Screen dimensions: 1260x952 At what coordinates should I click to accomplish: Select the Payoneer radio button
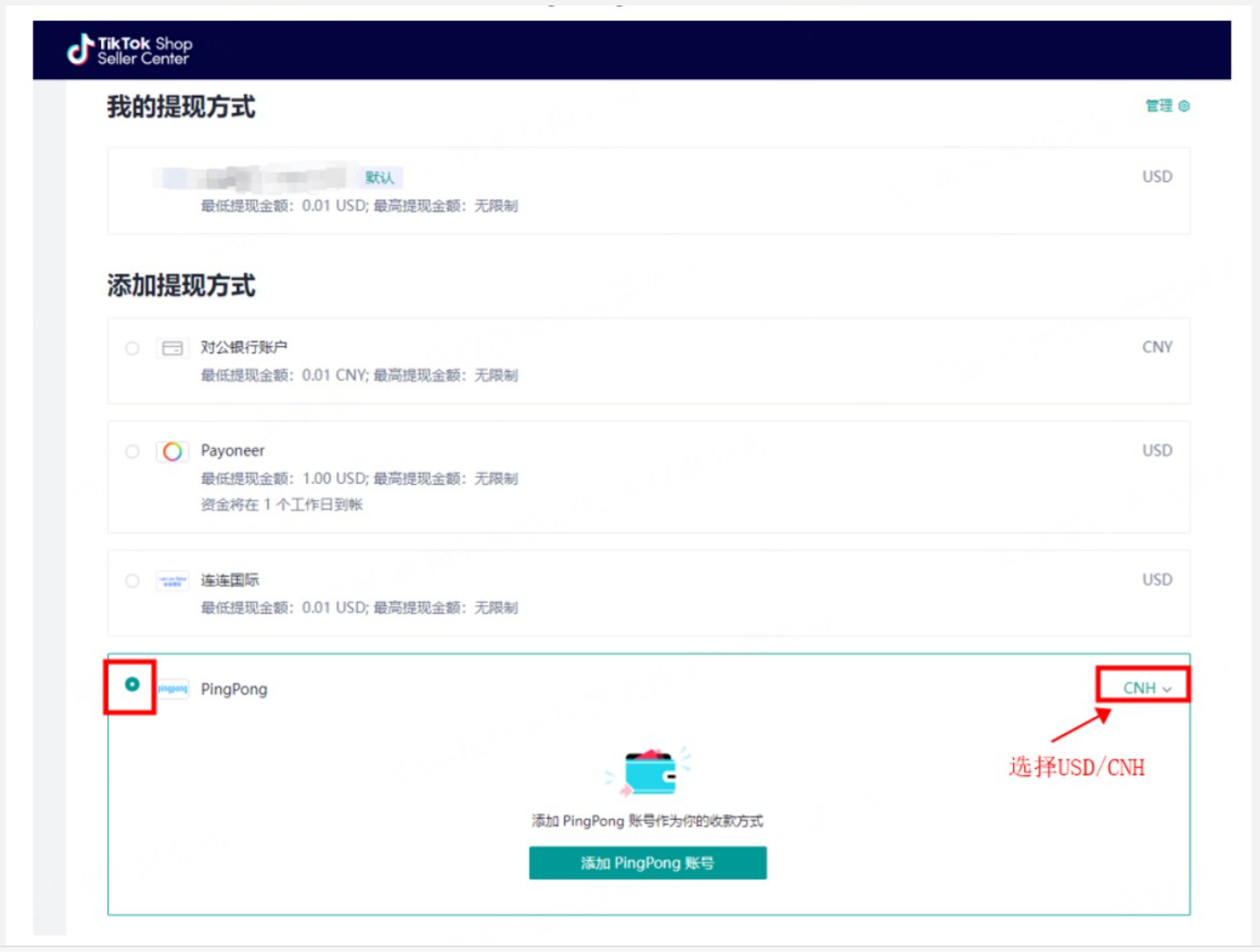pos(132,451)
